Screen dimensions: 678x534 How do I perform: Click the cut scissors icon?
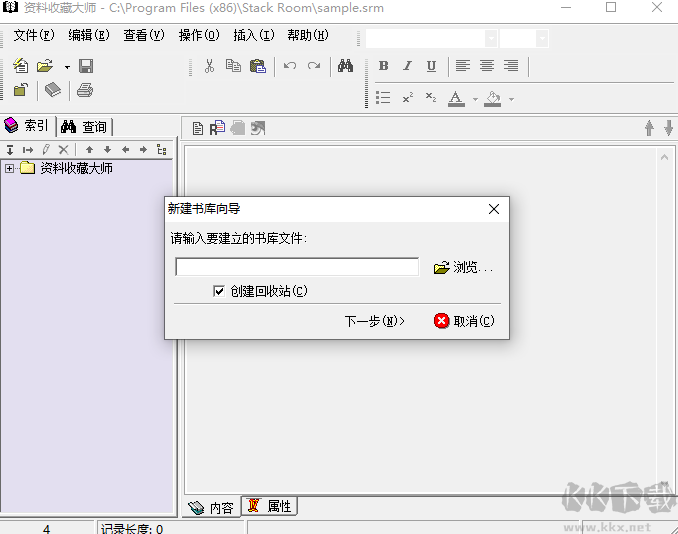209,66
